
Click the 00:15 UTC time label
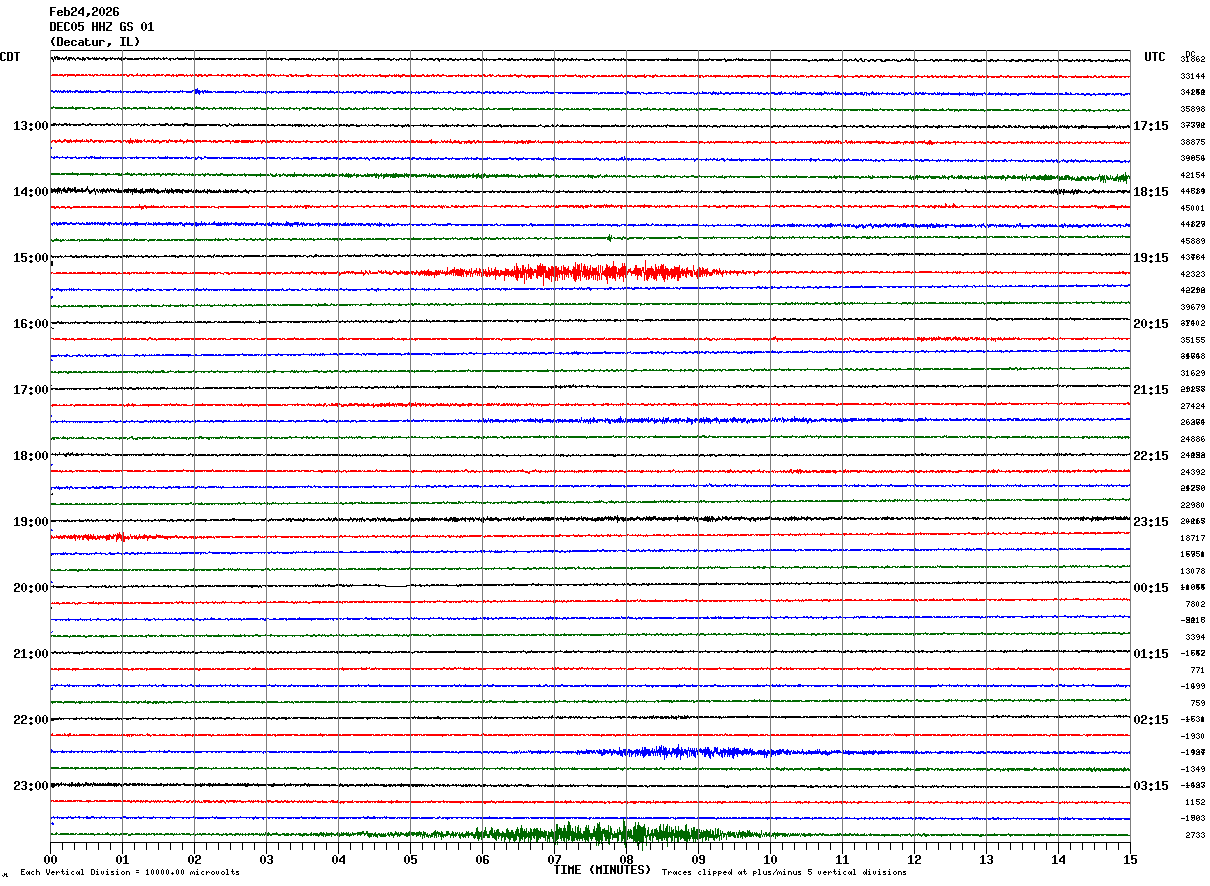coord(1151,588)
